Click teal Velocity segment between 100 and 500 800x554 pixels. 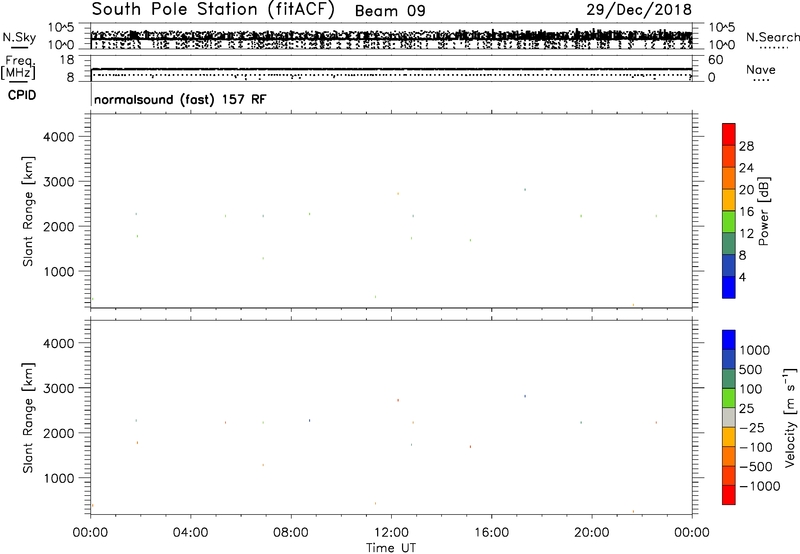point(729,379)
